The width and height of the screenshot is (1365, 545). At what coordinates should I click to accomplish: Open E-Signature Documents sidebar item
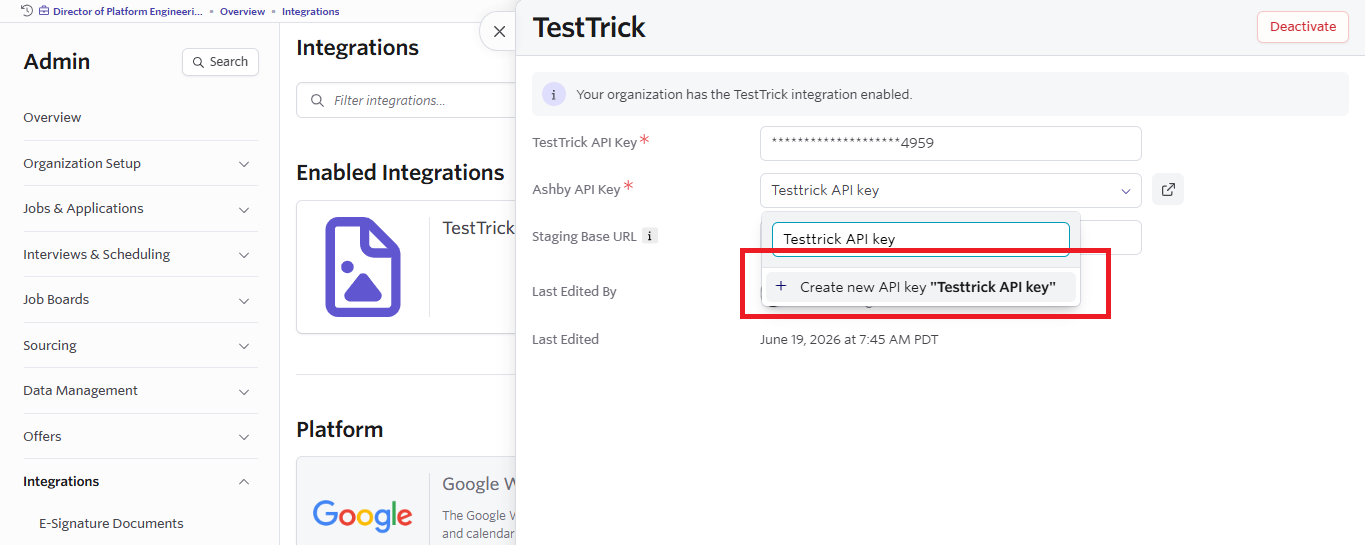111,523
